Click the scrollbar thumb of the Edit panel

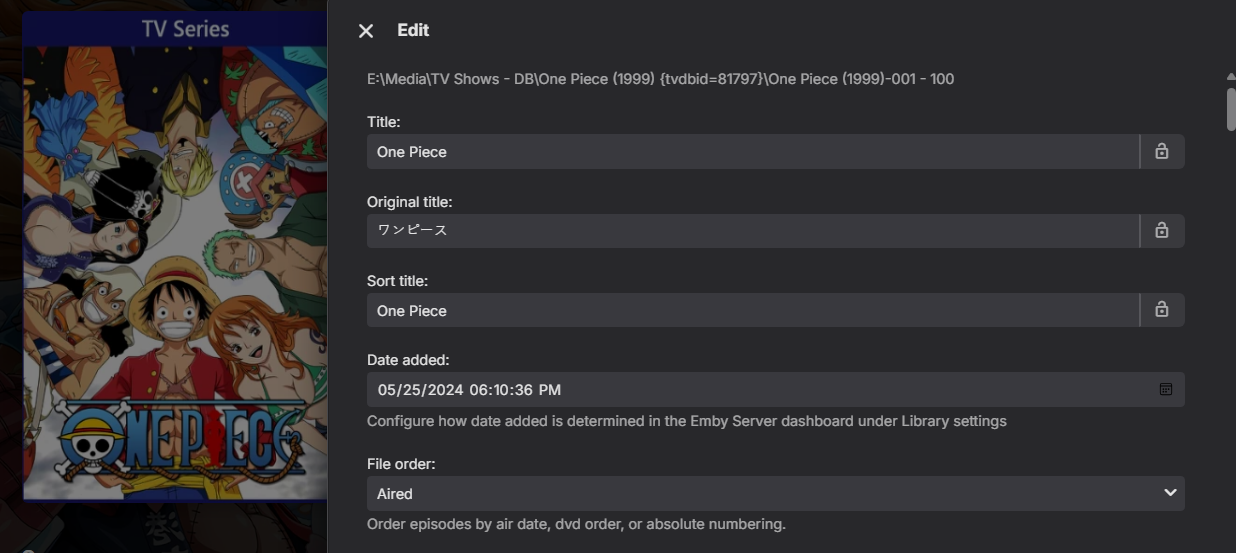(1231, 108)
